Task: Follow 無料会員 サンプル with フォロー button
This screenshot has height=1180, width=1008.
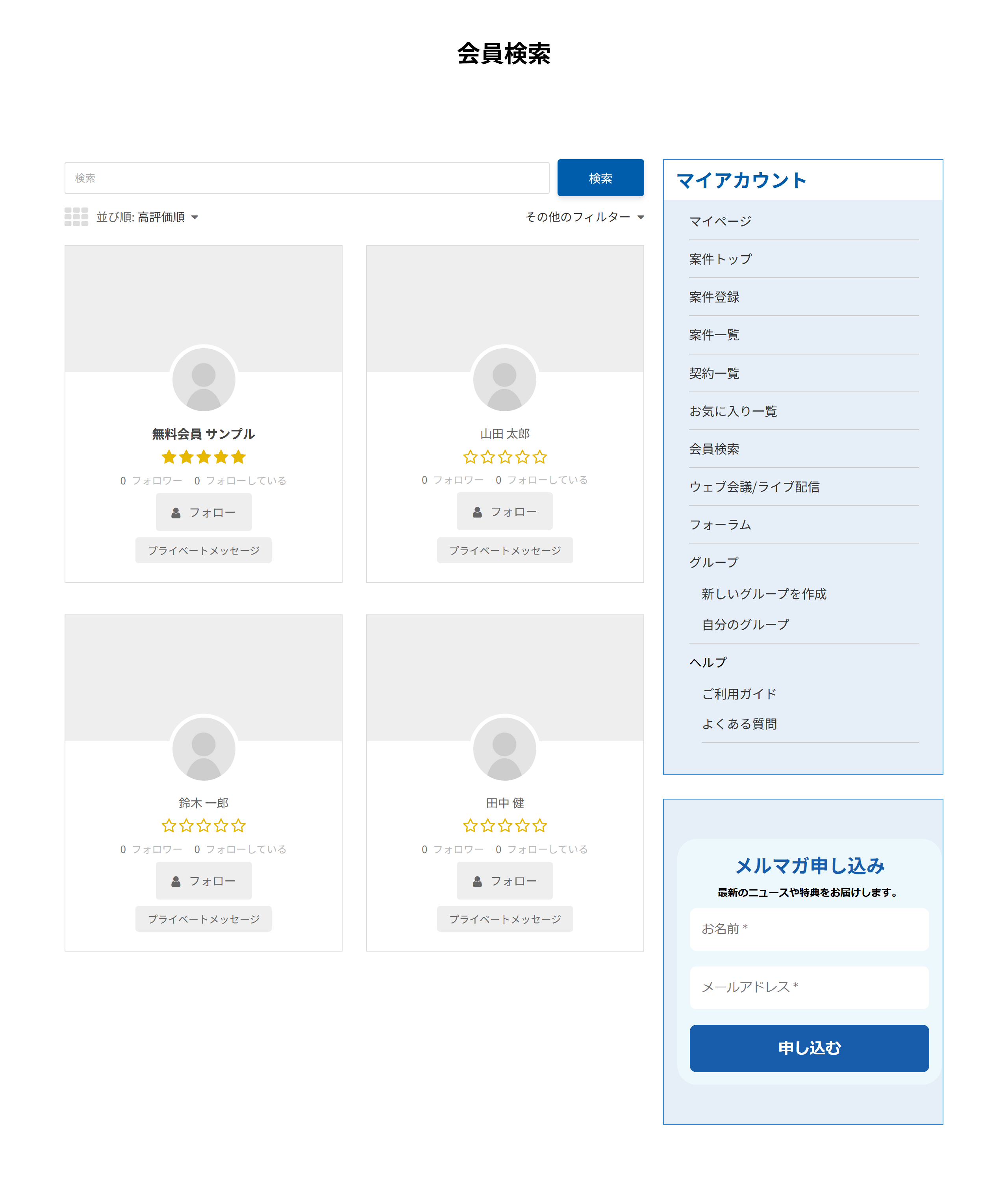Action: click(x=203, y=512)
